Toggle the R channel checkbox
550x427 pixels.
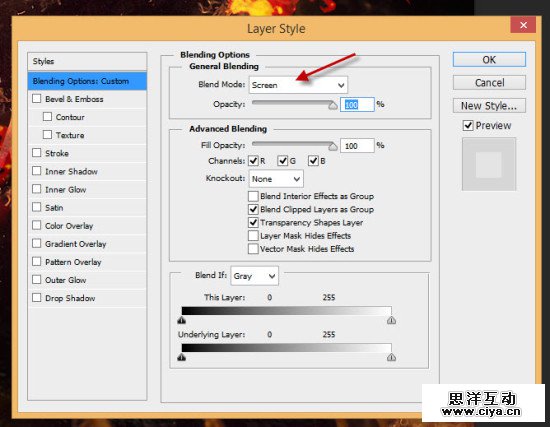click(x=253, y=161)
